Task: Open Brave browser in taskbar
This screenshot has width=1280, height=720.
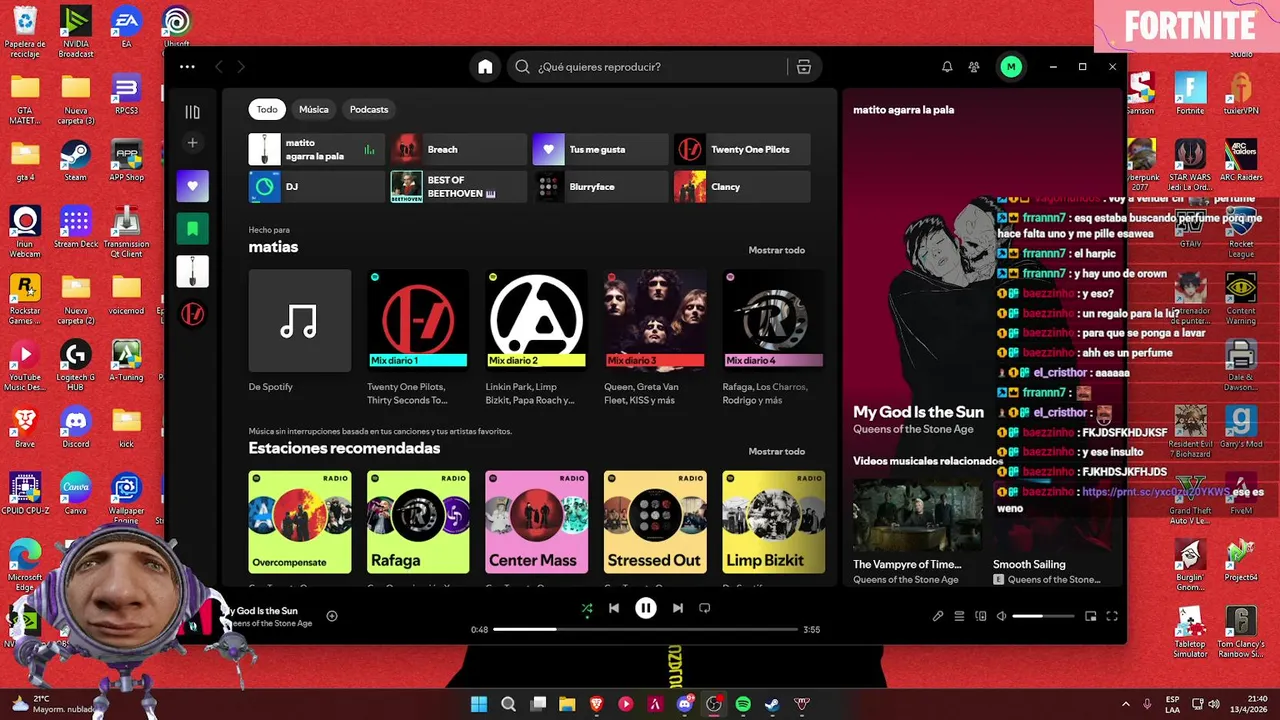Action: pyautogui.click(x=597, y=704)
